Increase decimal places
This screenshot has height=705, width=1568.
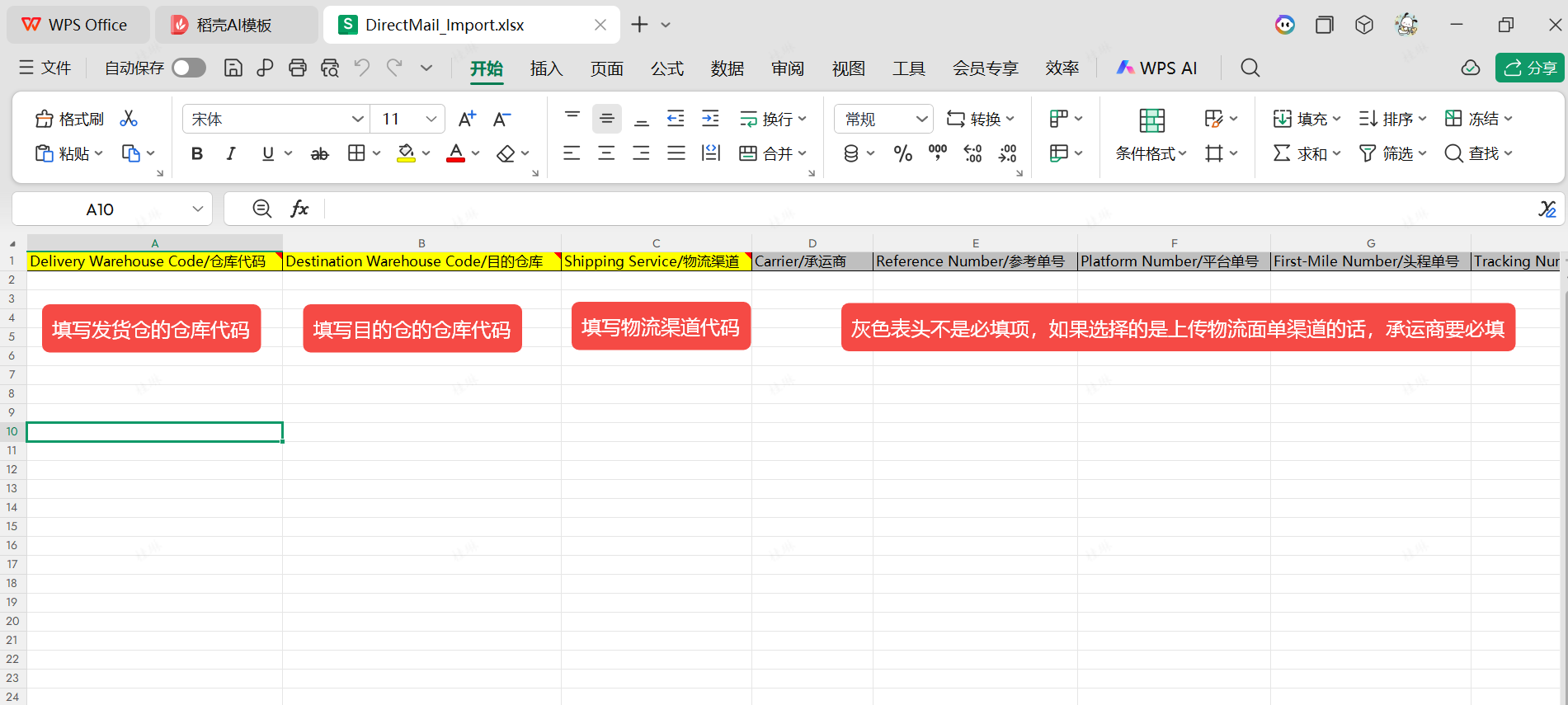tap(973, 153)
